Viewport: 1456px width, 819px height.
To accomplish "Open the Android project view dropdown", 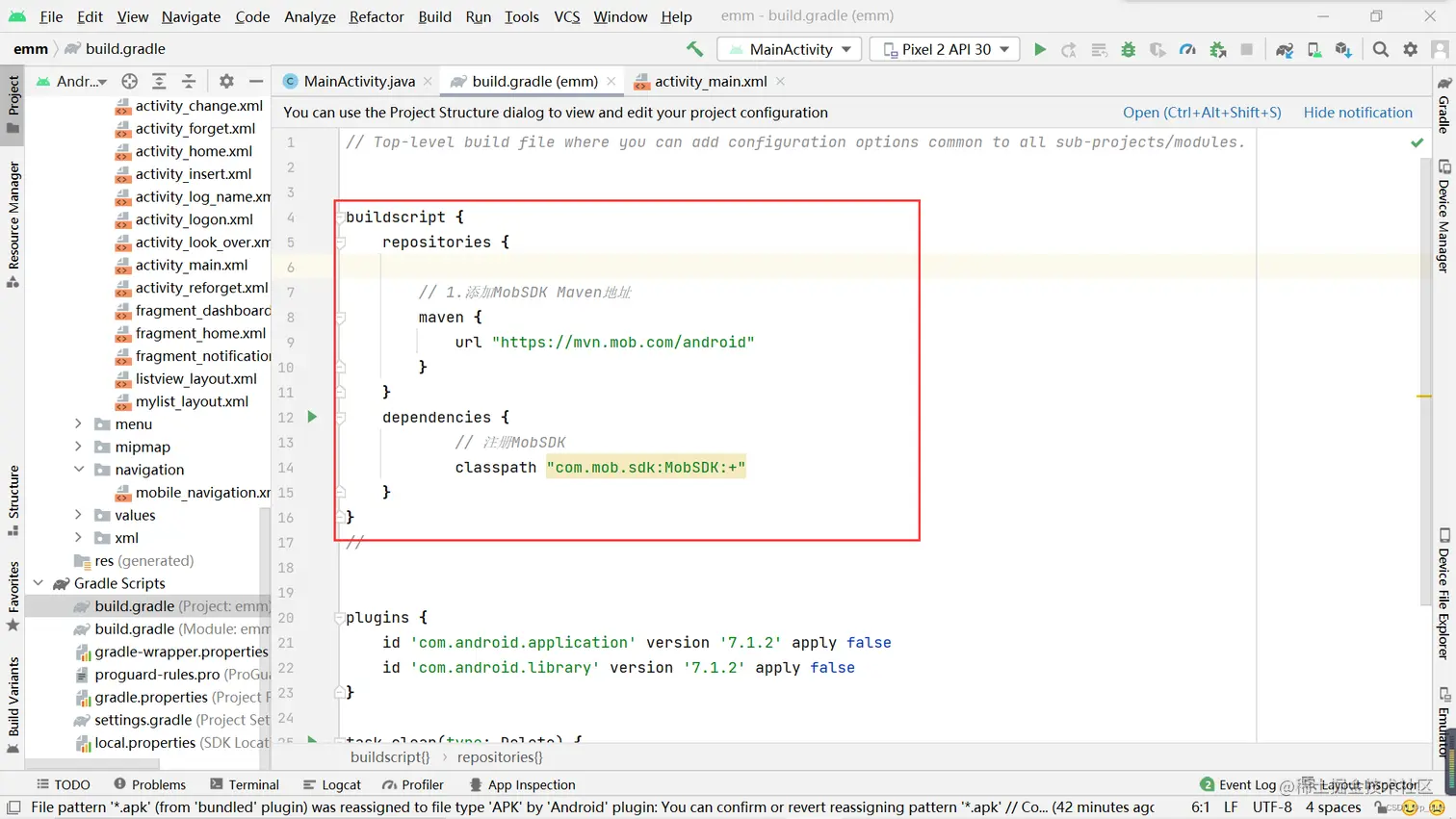I will click(72, 82).
